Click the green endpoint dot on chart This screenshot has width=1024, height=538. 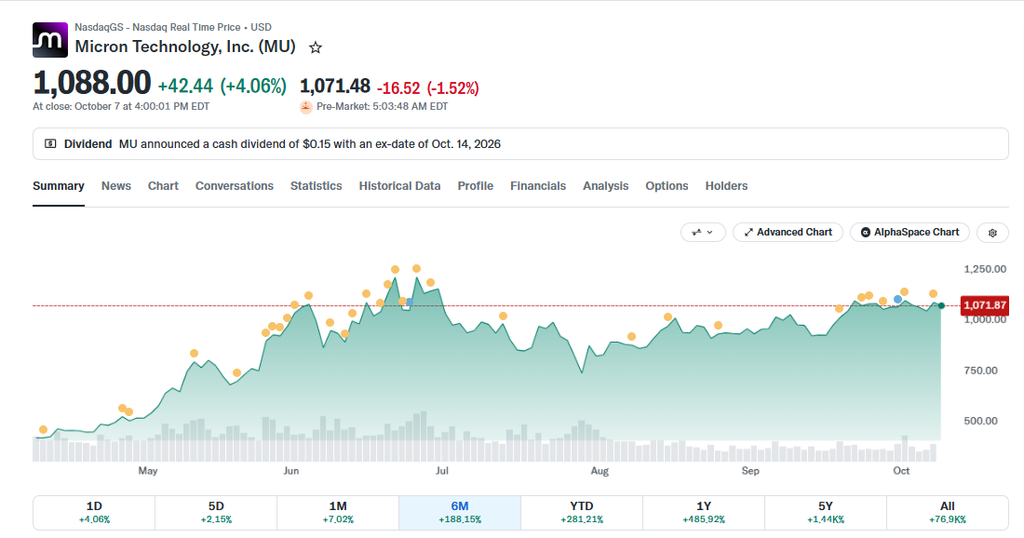(x=941, y=306)
